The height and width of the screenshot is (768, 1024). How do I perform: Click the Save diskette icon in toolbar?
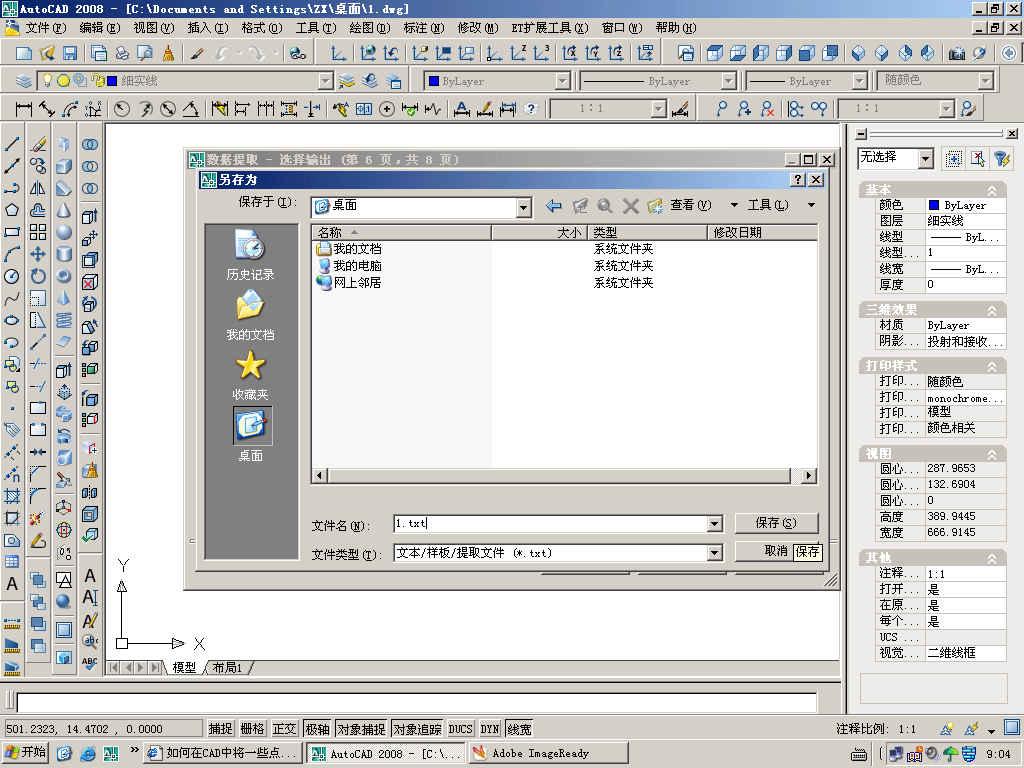70,53
